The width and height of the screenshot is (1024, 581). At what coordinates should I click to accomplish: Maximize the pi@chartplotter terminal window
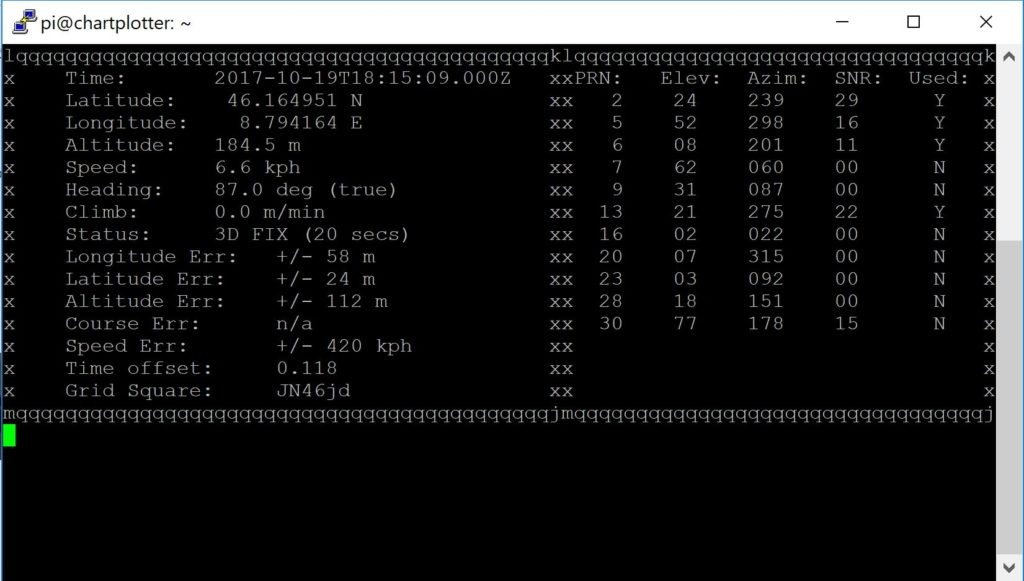click(x=913, y=22)
